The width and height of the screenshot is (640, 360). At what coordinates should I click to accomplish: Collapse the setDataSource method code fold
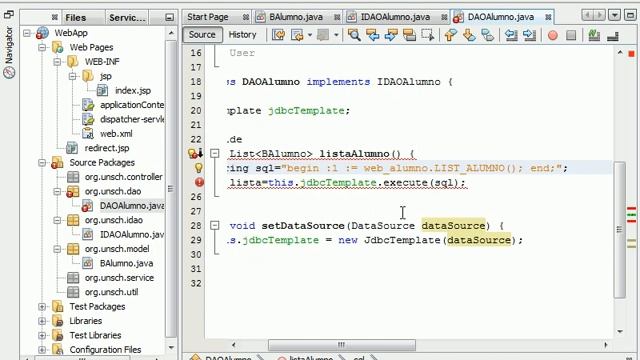[214, 225]
